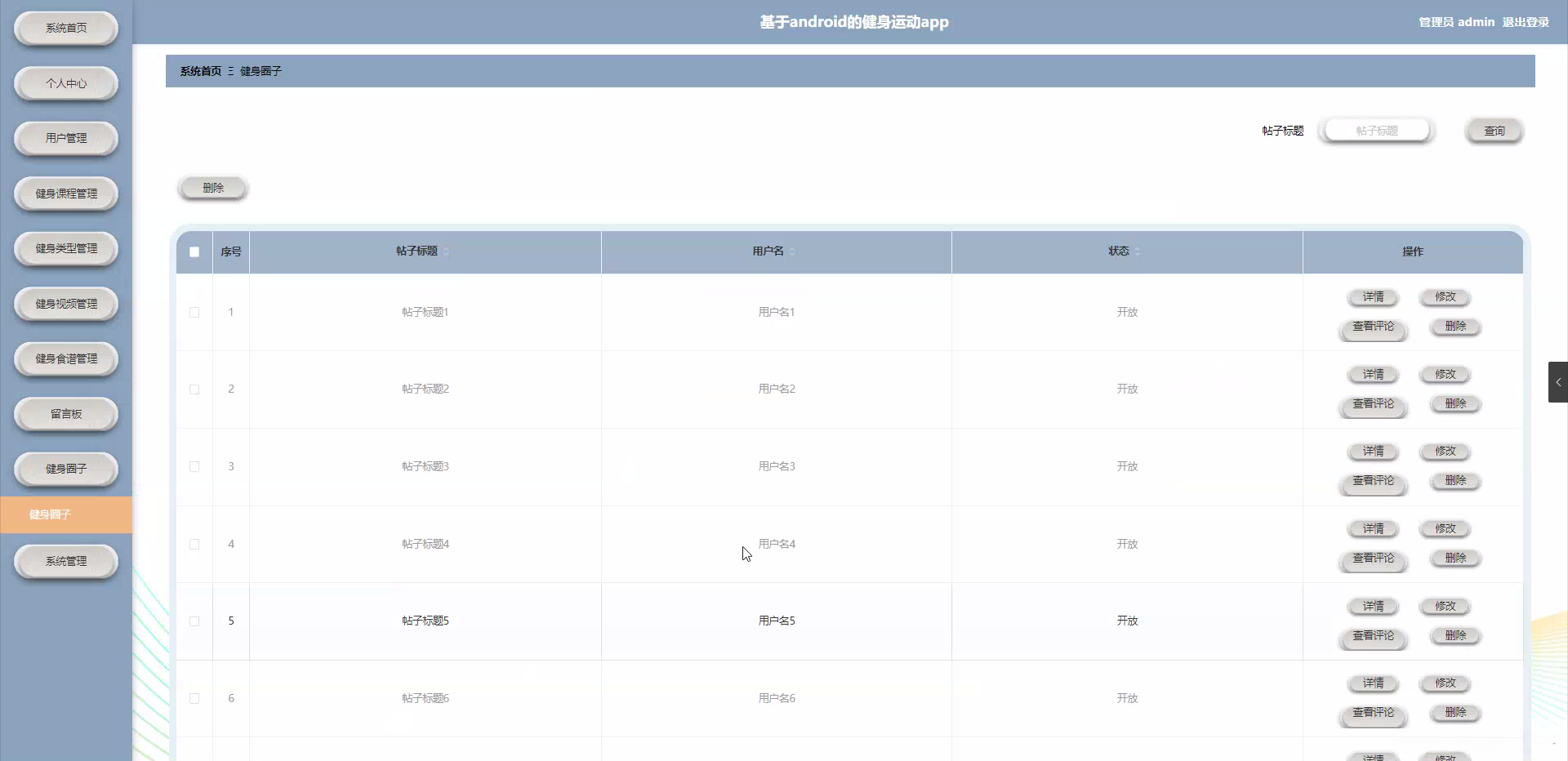Delete the 帖子标题1 row using 删除
1568x761 pixels.
[1455, 327]
